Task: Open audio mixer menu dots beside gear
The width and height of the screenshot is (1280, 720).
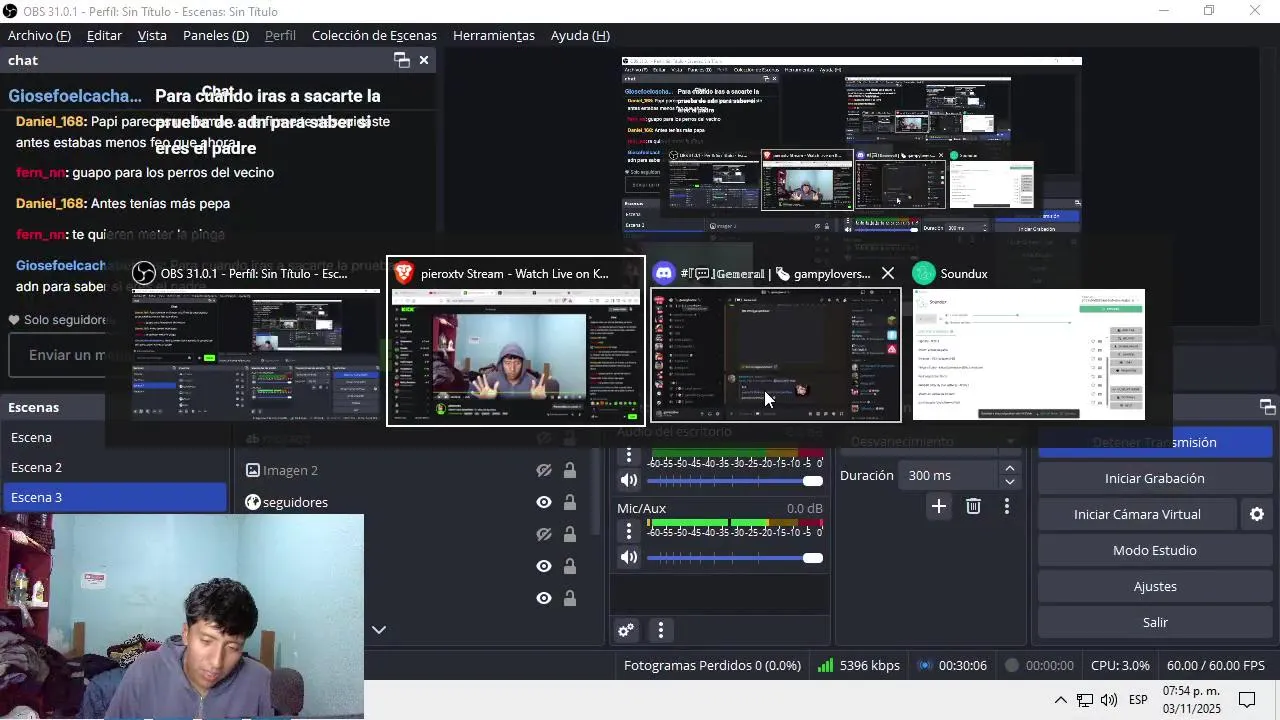Action: [660, 630]
